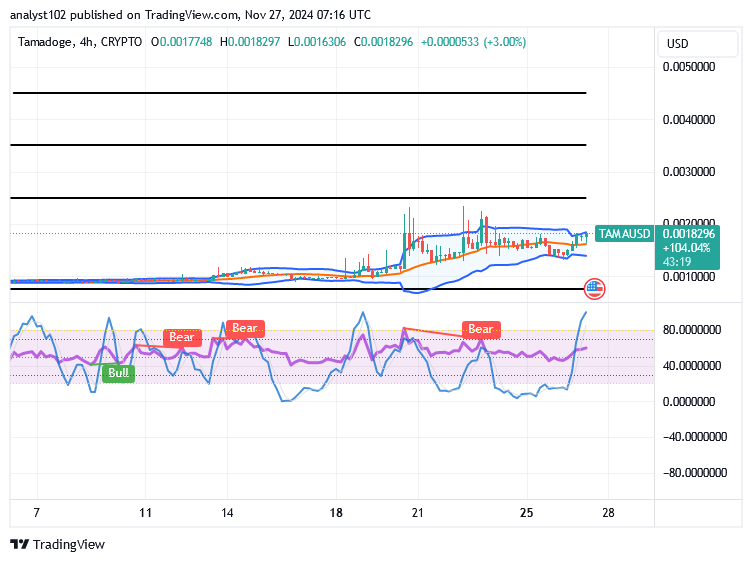This screenshot has width=752, height=562.
Task: Click the TAMAUSD price label tag
Action: 624,234
